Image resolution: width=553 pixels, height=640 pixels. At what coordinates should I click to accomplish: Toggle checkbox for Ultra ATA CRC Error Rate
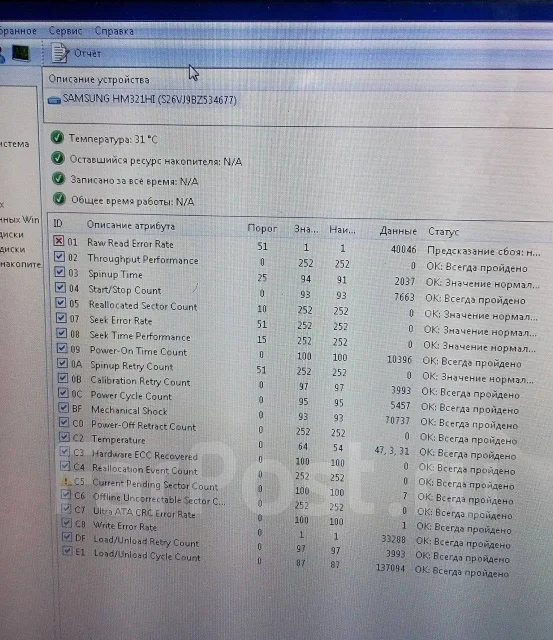point(67,509)
